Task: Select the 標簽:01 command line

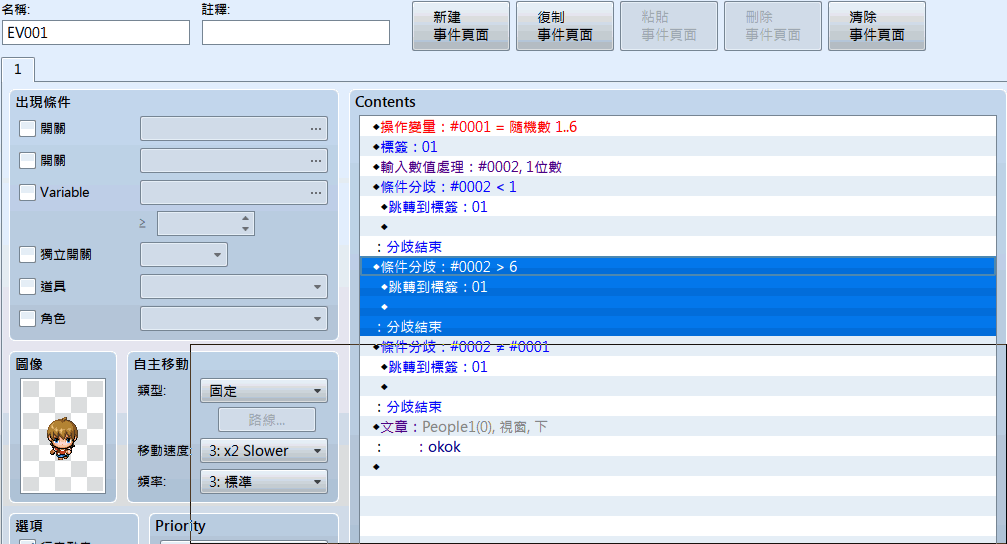Action: (678, 146)
